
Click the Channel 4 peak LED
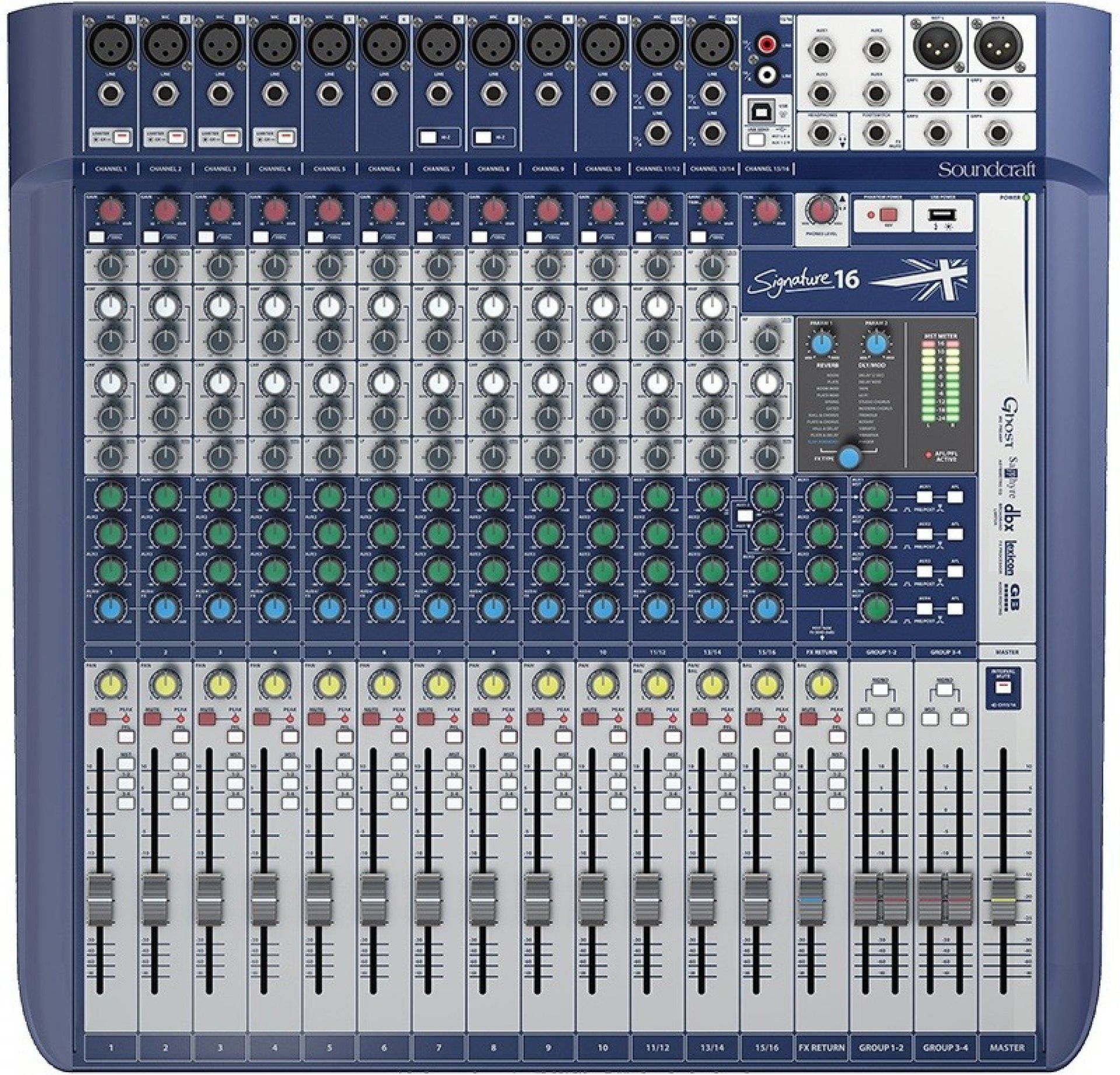click(289, 719)
